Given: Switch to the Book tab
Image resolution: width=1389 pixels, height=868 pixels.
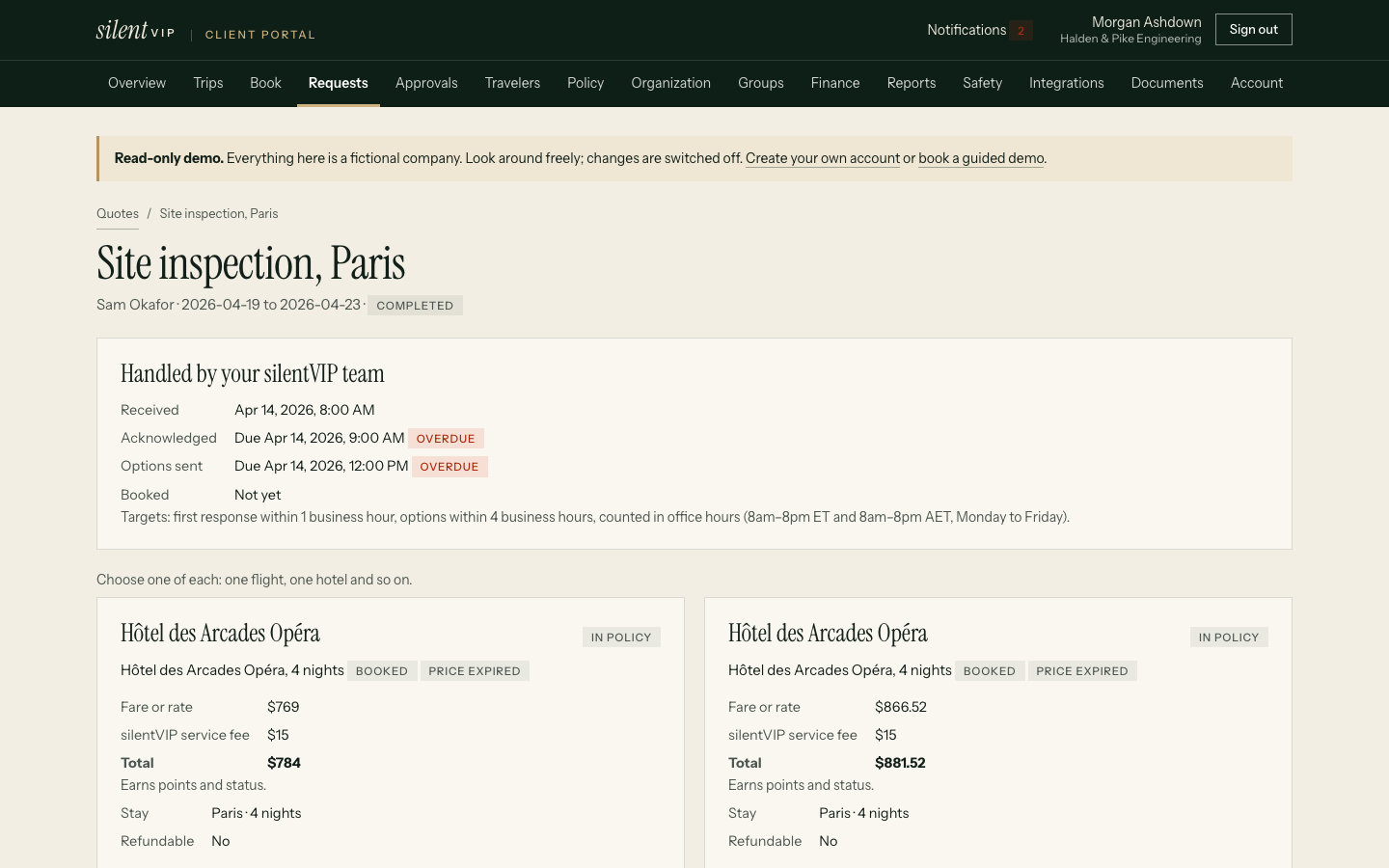Looking at the screenshot, I should [265, 83].
